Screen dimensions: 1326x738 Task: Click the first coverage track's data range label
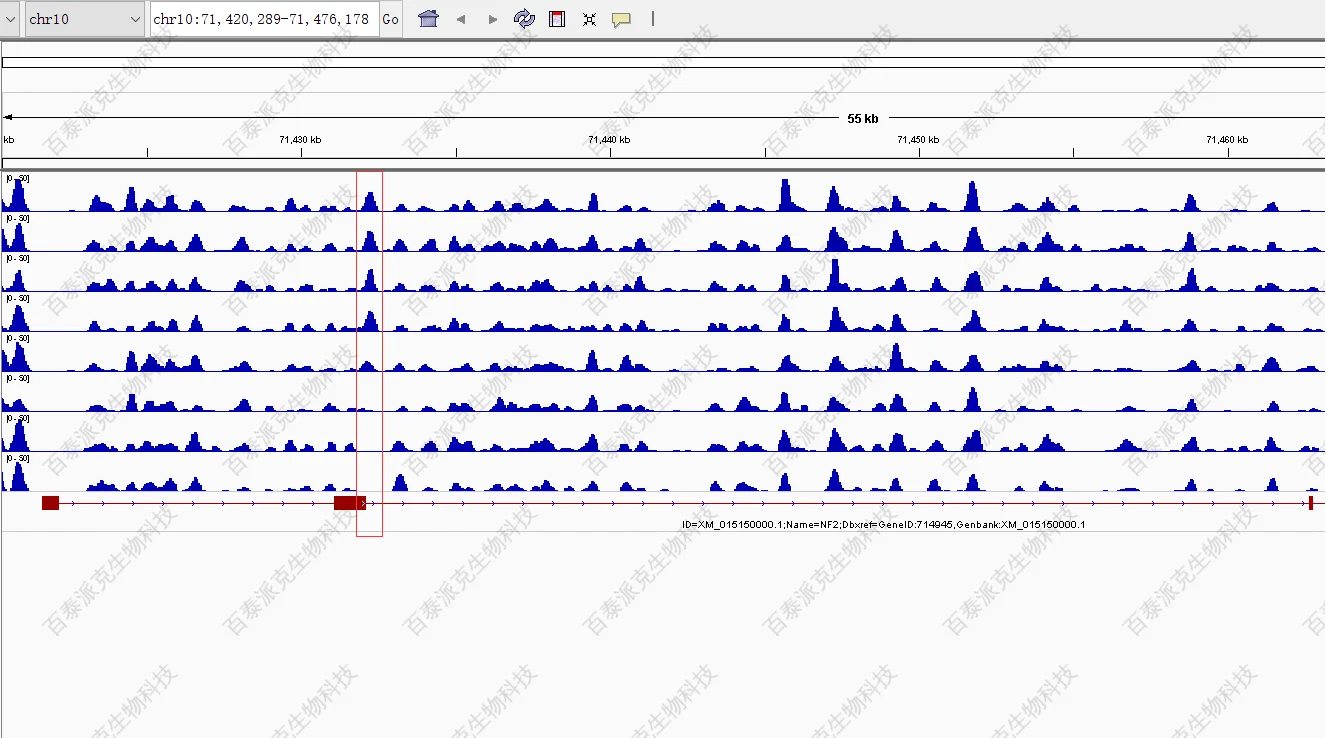[18, 178]
